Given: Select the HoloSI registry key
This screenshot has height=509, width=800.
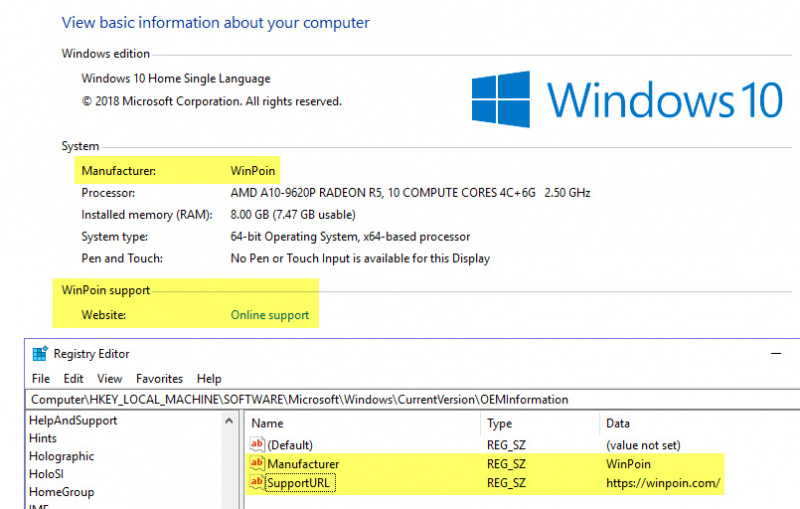Looking at the screenshot, I should (46, 474).
